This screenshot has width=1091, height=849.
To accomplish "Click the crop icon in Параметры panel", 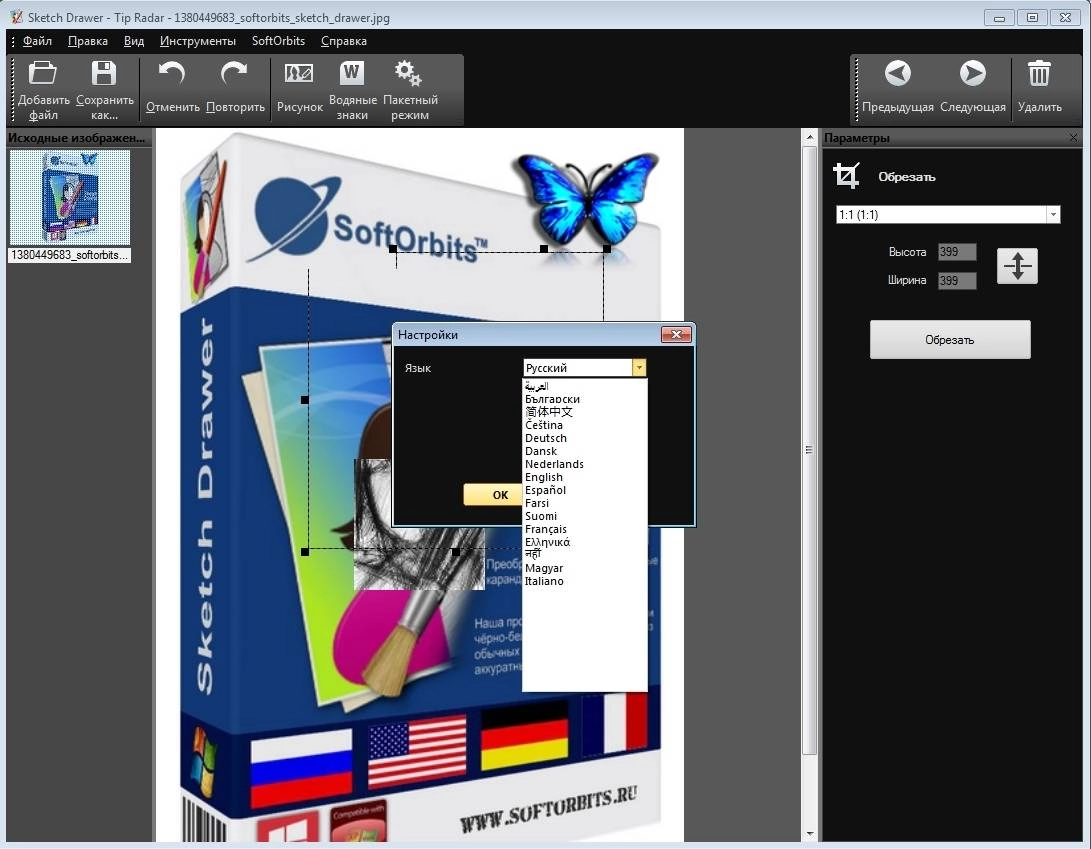I will 847,176.
